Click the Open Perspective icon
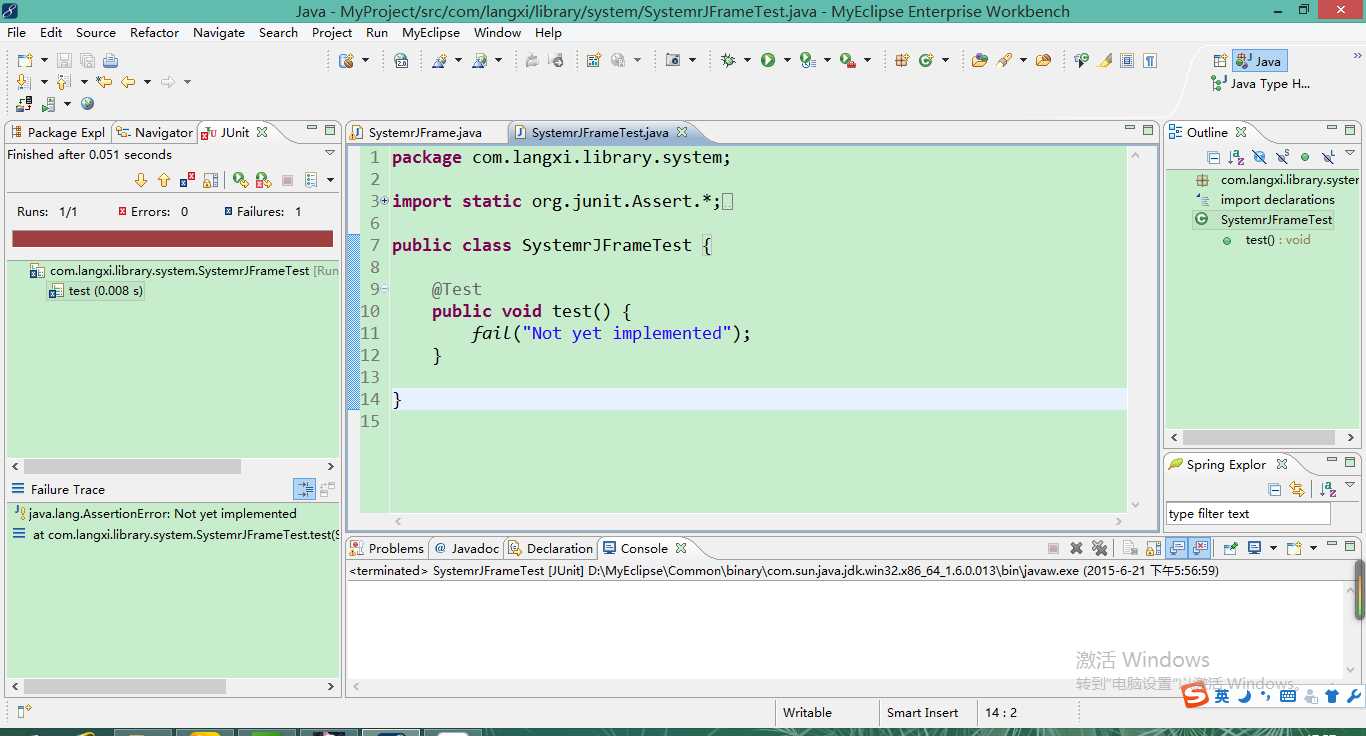1366x736 pixels. point(1220,61)
